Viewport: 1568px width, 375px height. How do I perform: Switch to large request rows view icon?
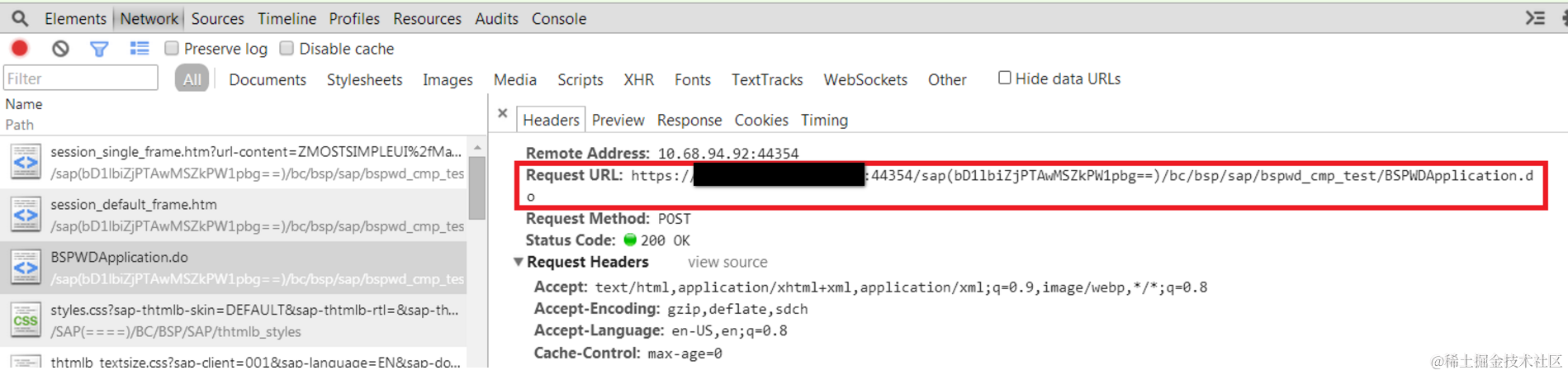coord(140,49)
